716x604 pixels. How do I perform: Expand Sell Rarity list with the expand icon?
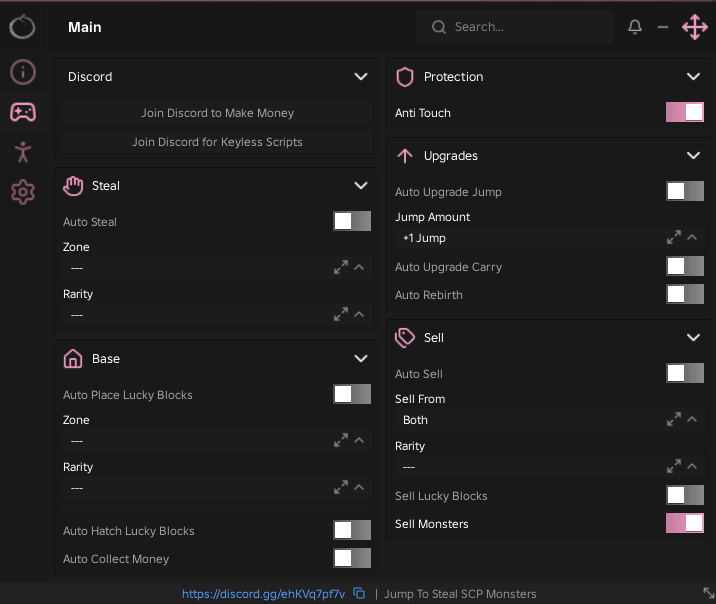674,467
